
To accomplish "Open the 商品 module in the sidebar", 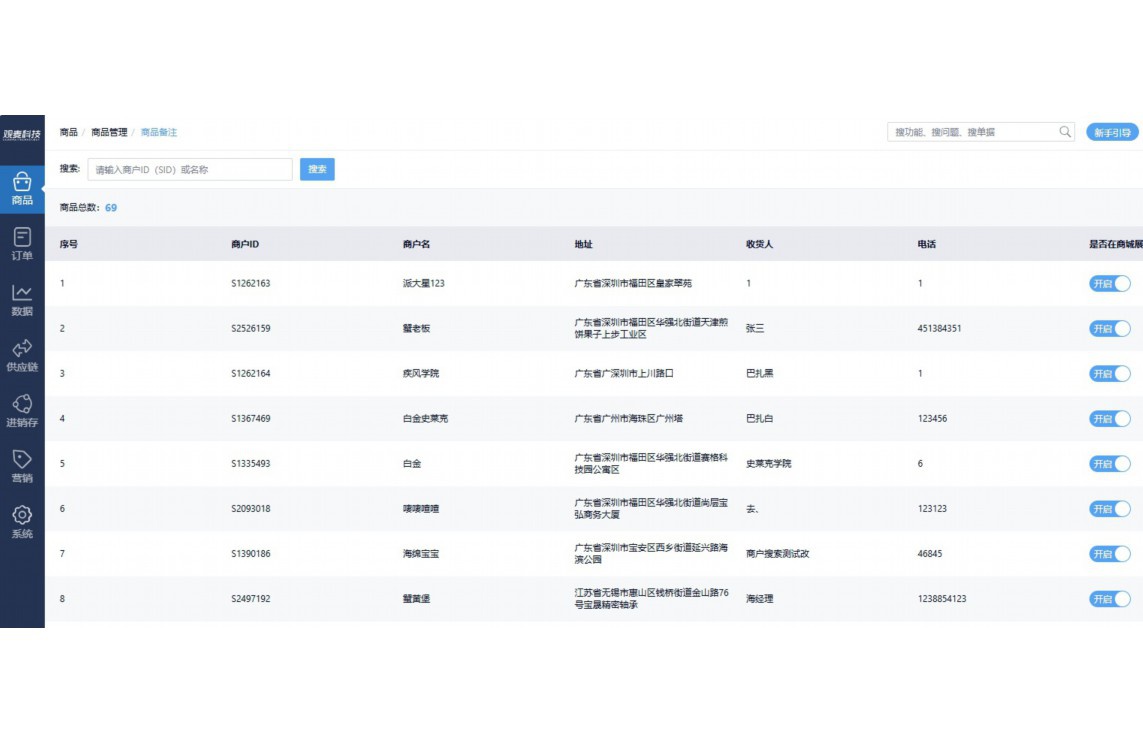I will pyautogui.click(x=22, y=192).
